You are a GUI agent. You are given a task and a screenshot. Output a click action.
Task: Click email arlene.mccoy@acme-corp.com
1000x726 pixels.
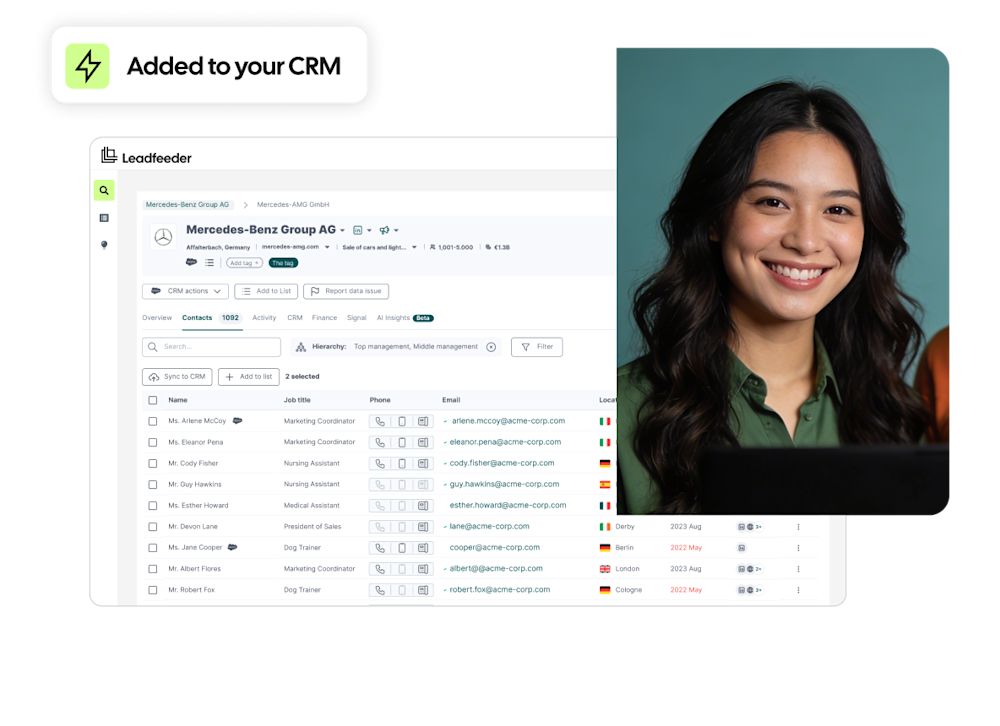pos(508,421)
